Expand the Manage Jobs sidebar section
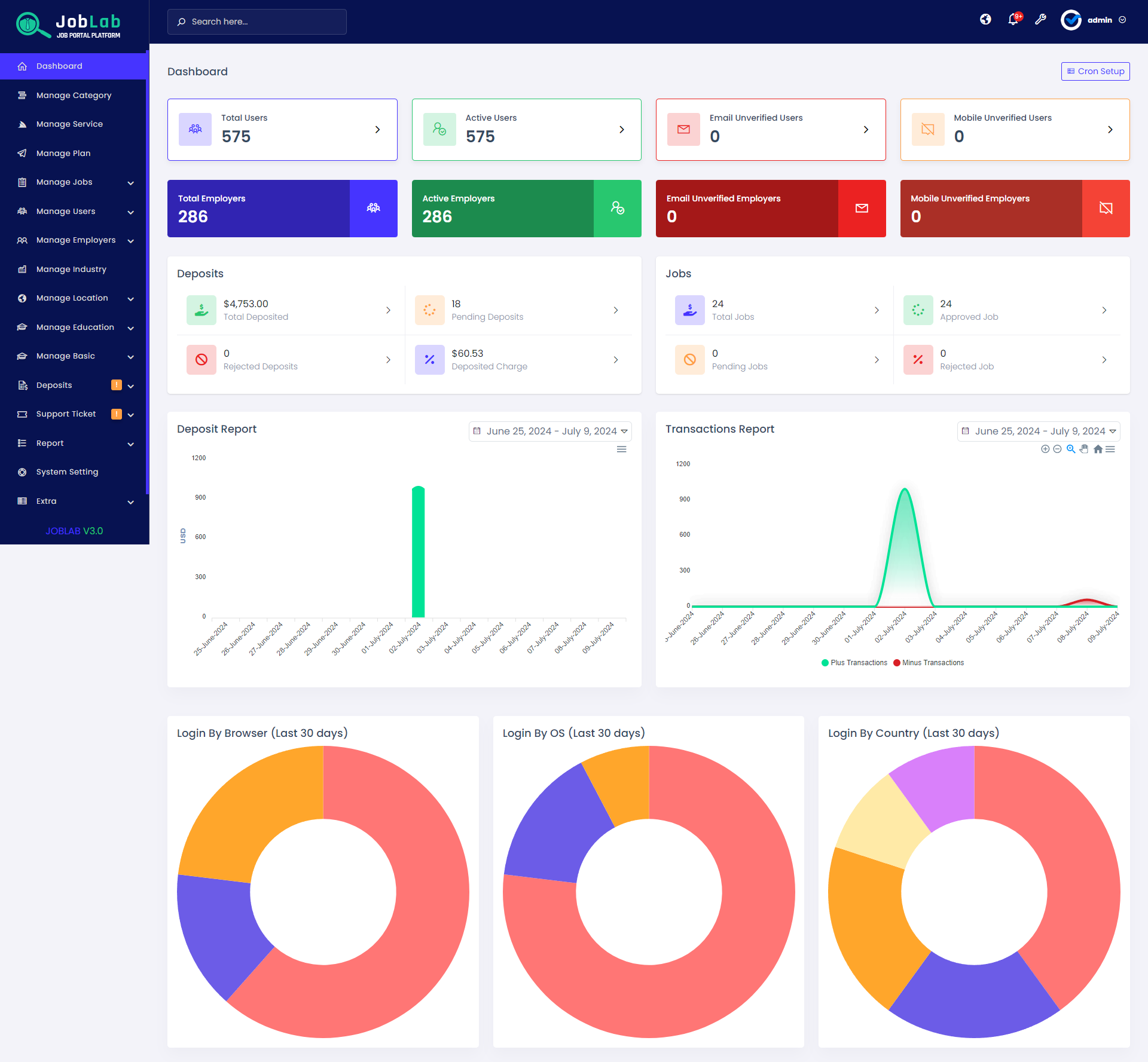 click(x=130, y=182)
